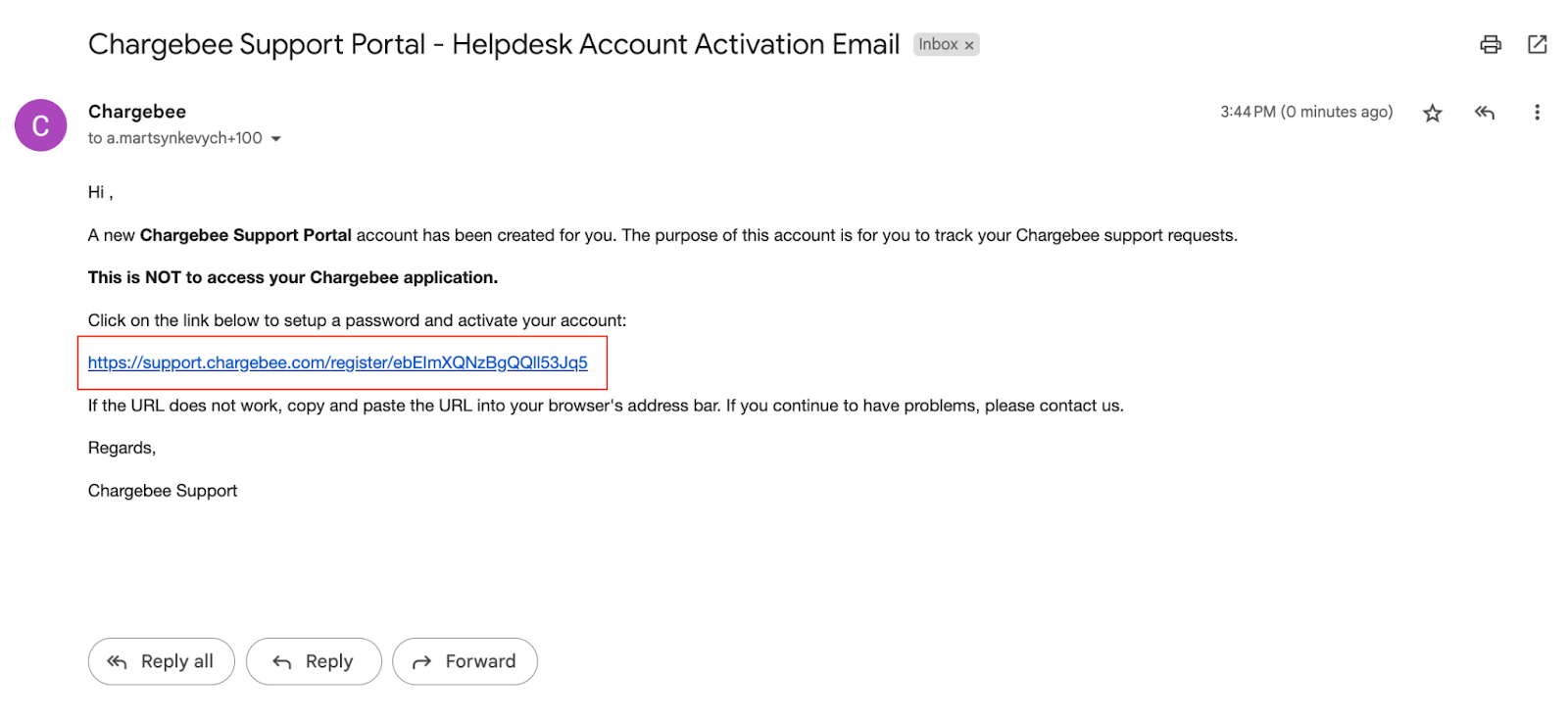This screenshot has width=1568, height=722.
Task: Open the support.chargebee.com register link
Action: [337, 362]
